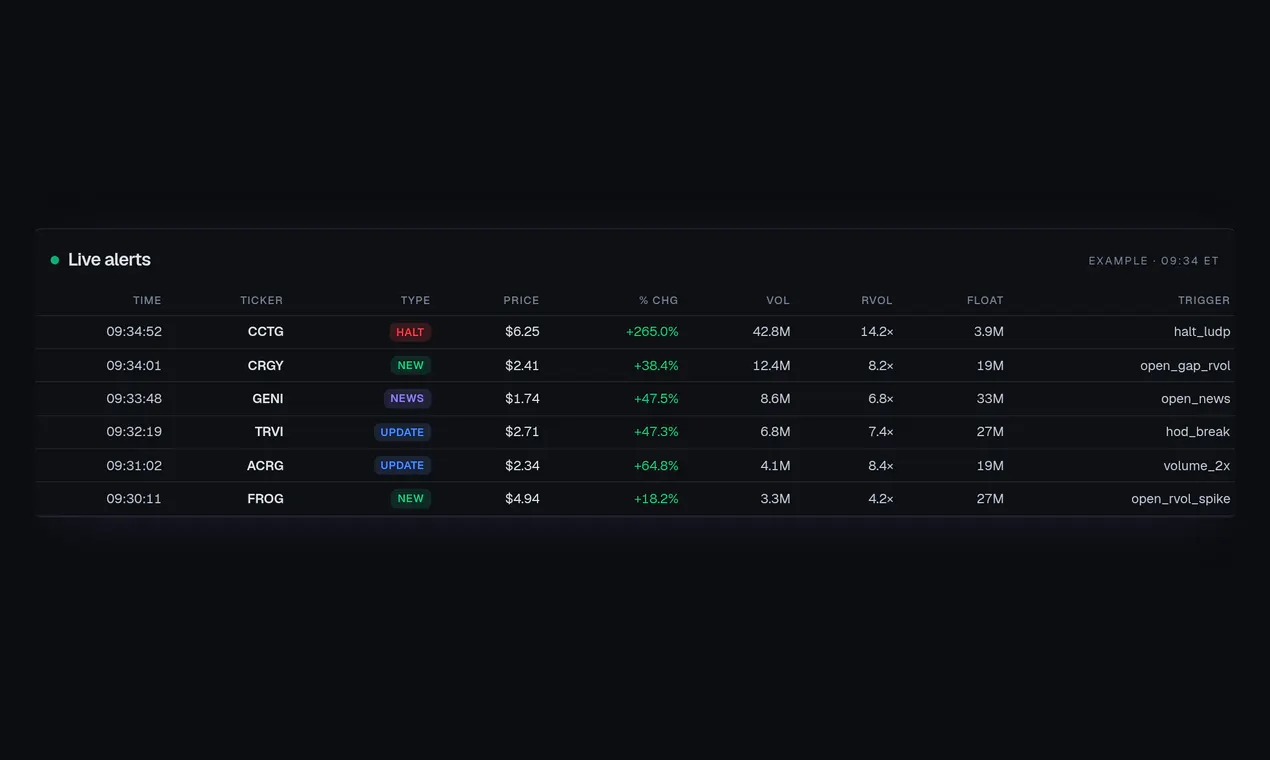
Task: Click the ACRG ticker symbol
Action: pos(266,466)
